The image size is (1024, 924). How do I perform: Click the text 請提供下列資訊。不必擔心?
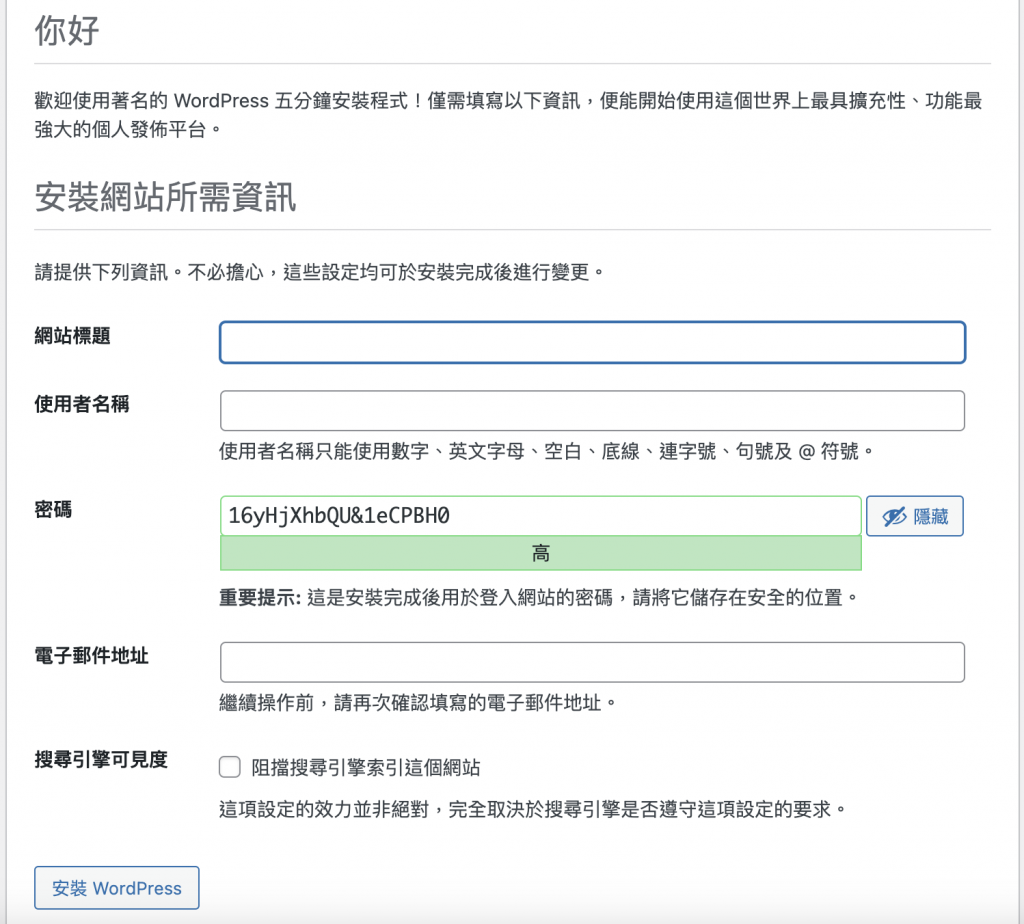(x=321, y=272)
